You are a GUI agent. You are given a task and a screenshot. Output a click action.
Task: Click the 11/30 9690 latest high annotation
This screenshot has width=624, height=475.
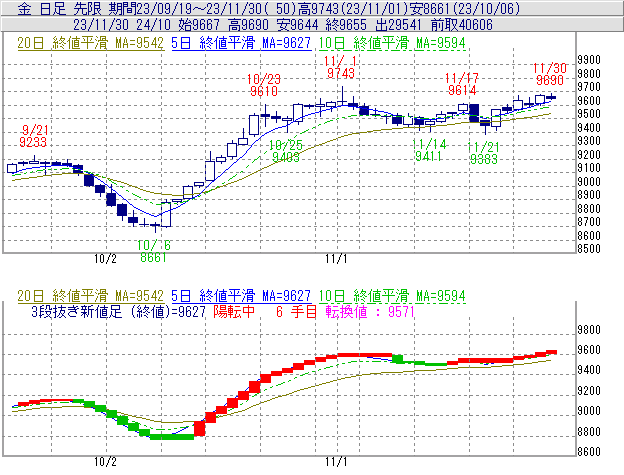click(550, 74)
